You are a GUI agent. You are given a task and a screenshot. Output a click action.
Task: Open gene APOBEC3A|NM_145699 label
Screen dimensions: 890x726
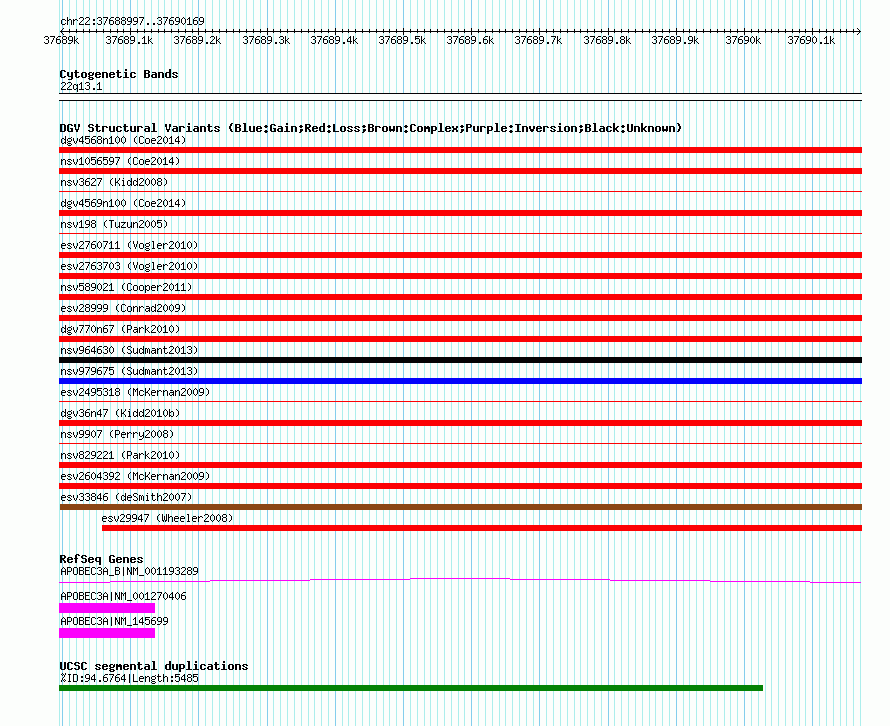tap(114, 622)
